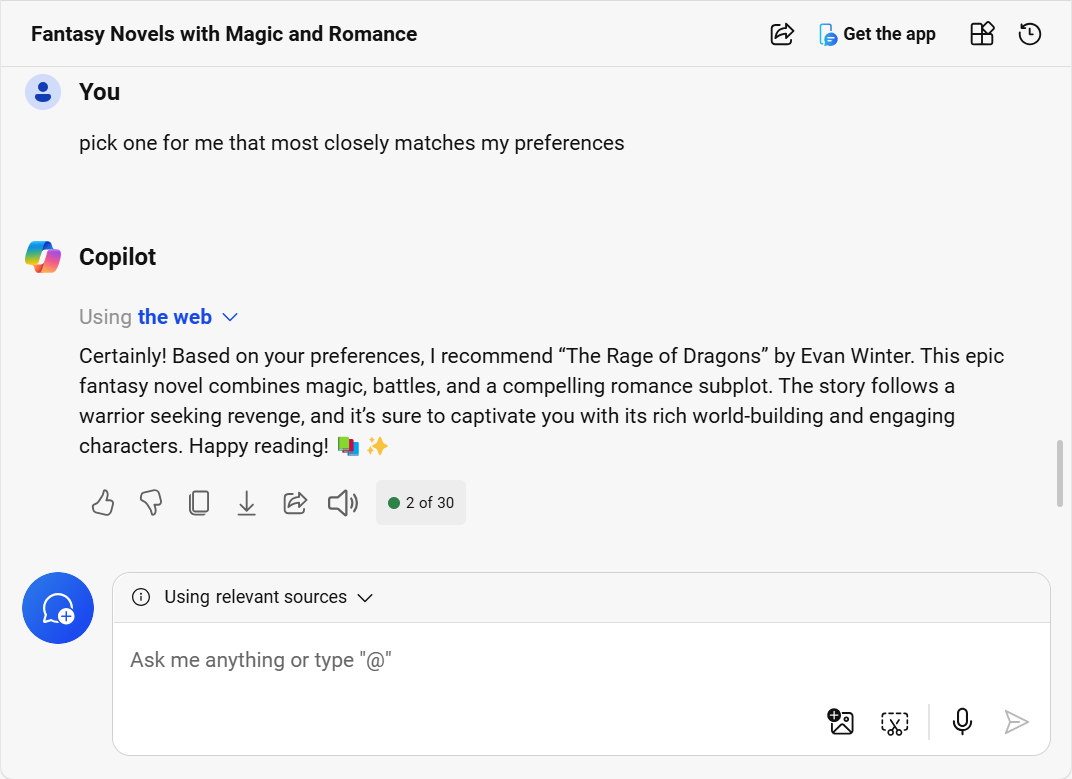Click the Copilot logo icon
Screen dimensions: 1072x779
[43, 257]
